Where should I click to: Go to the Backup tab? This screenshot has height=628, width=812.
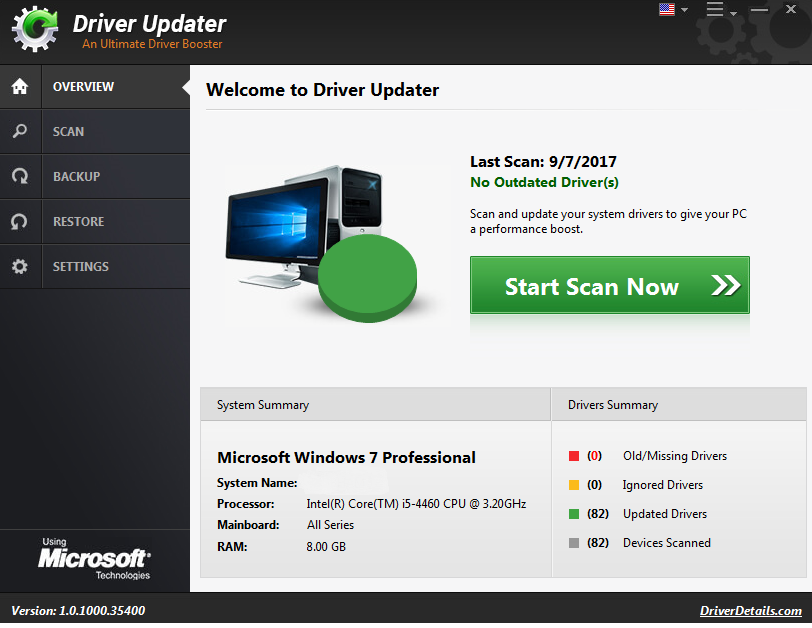(x=95, y=176)
